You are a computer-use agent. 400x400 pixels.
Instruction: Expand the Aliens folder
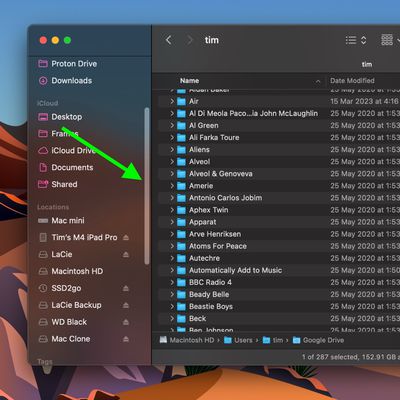[x=172, y=150]
